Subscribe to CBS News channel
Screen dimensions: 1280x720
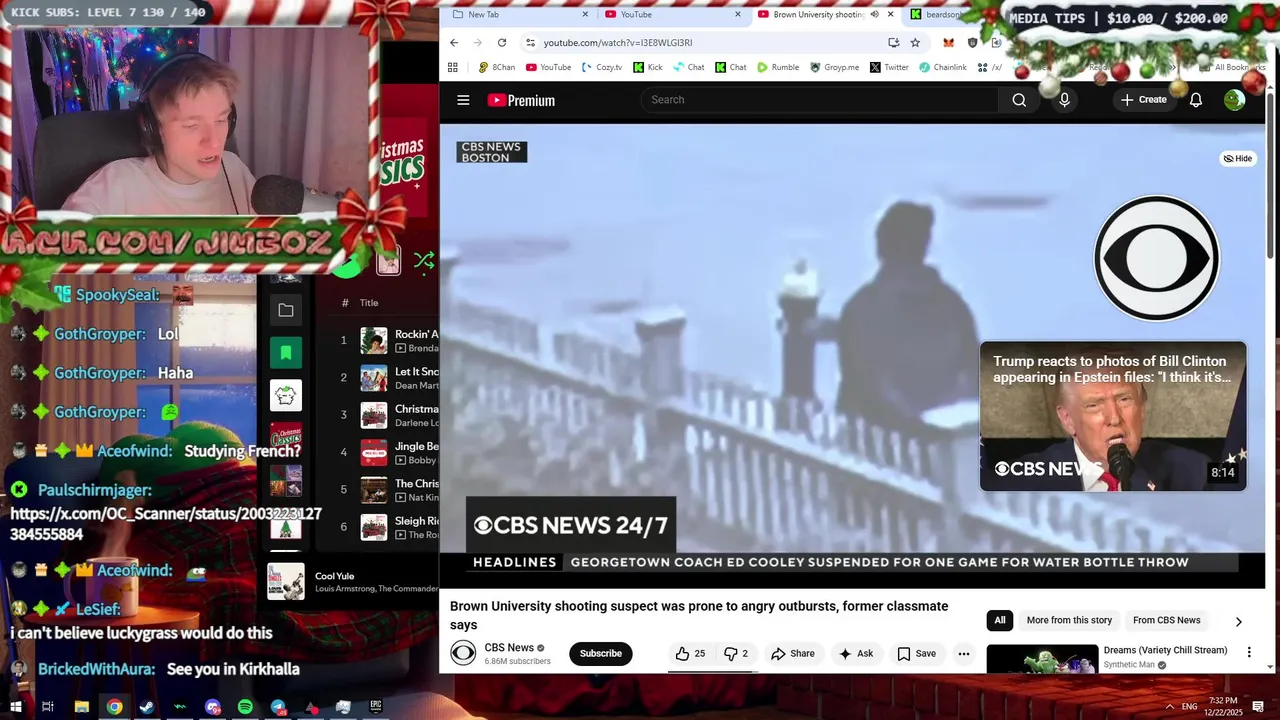tap(601, 654)
